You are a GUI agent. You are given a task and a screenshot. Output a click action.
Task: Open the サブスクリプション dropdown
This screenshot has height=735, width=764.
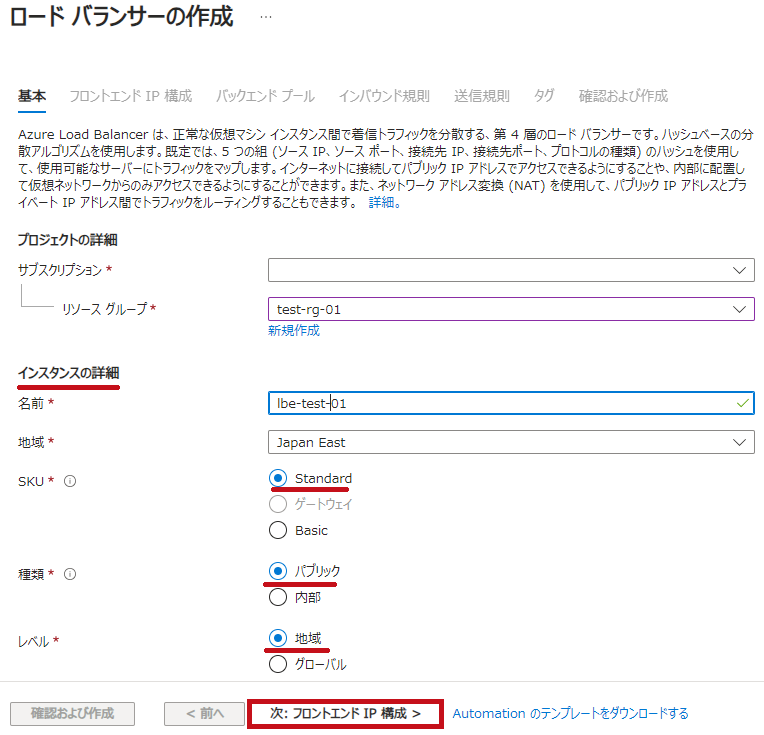(511, 270)
